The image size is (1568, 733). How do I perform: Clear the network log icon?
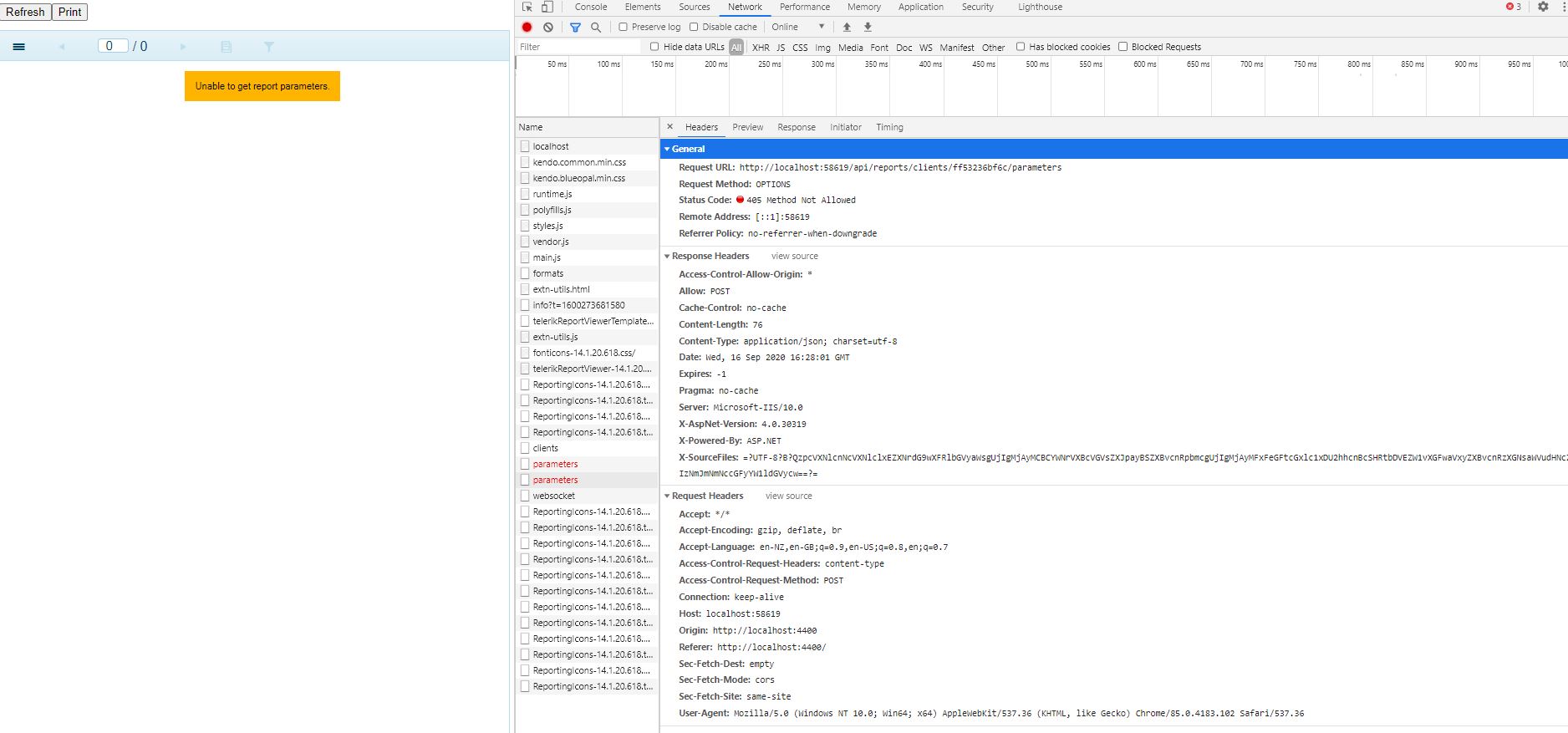click(x=548, y=27)
